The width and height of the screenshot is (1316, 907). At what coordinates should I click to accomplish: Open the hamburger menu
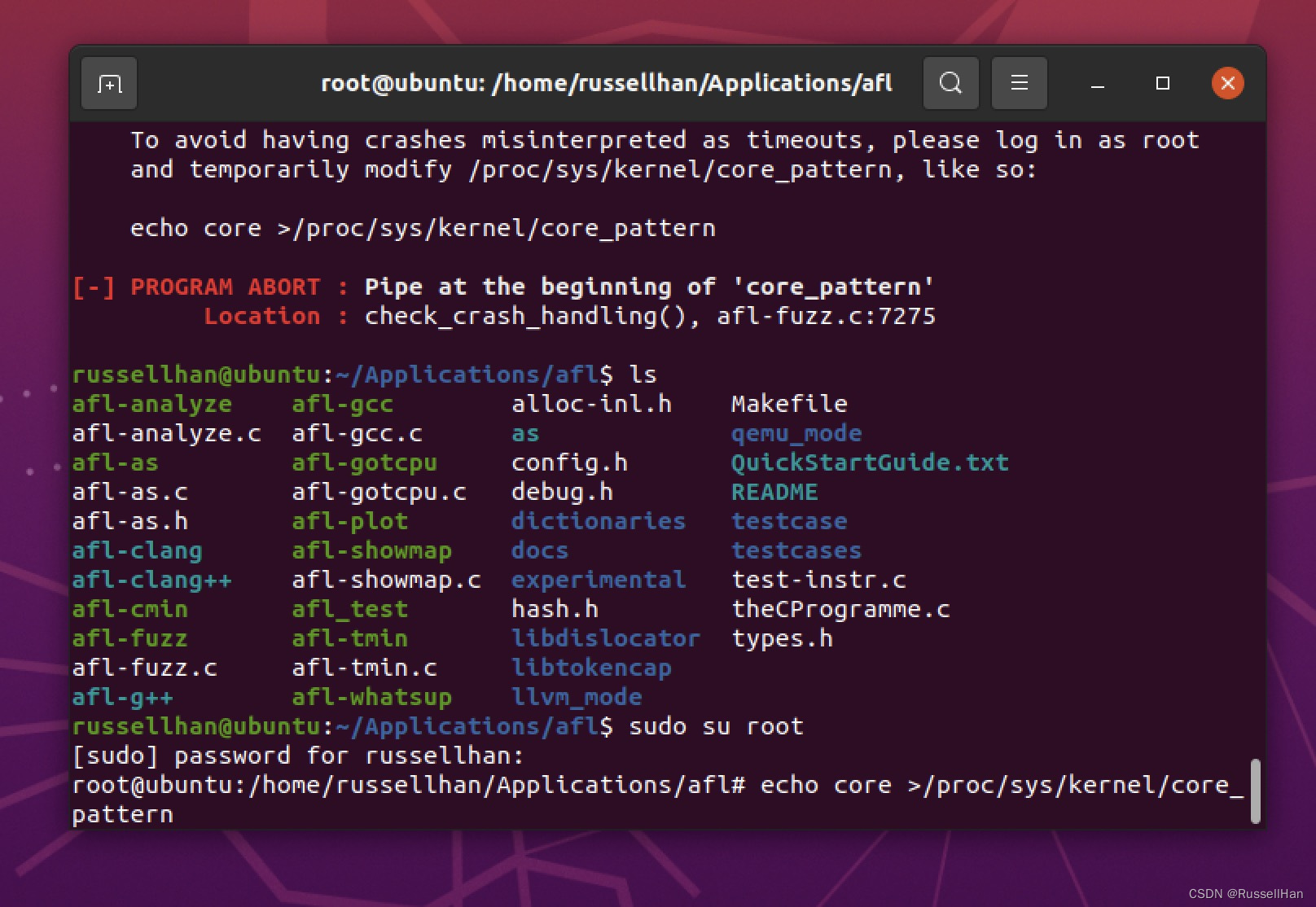tap(1019, 83)
